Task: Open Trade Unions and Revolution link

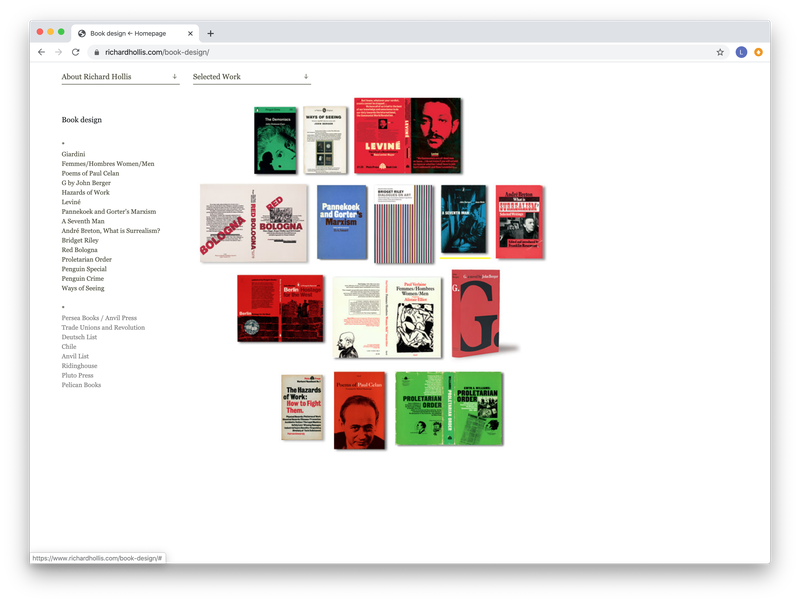Action: coord(103,328)
